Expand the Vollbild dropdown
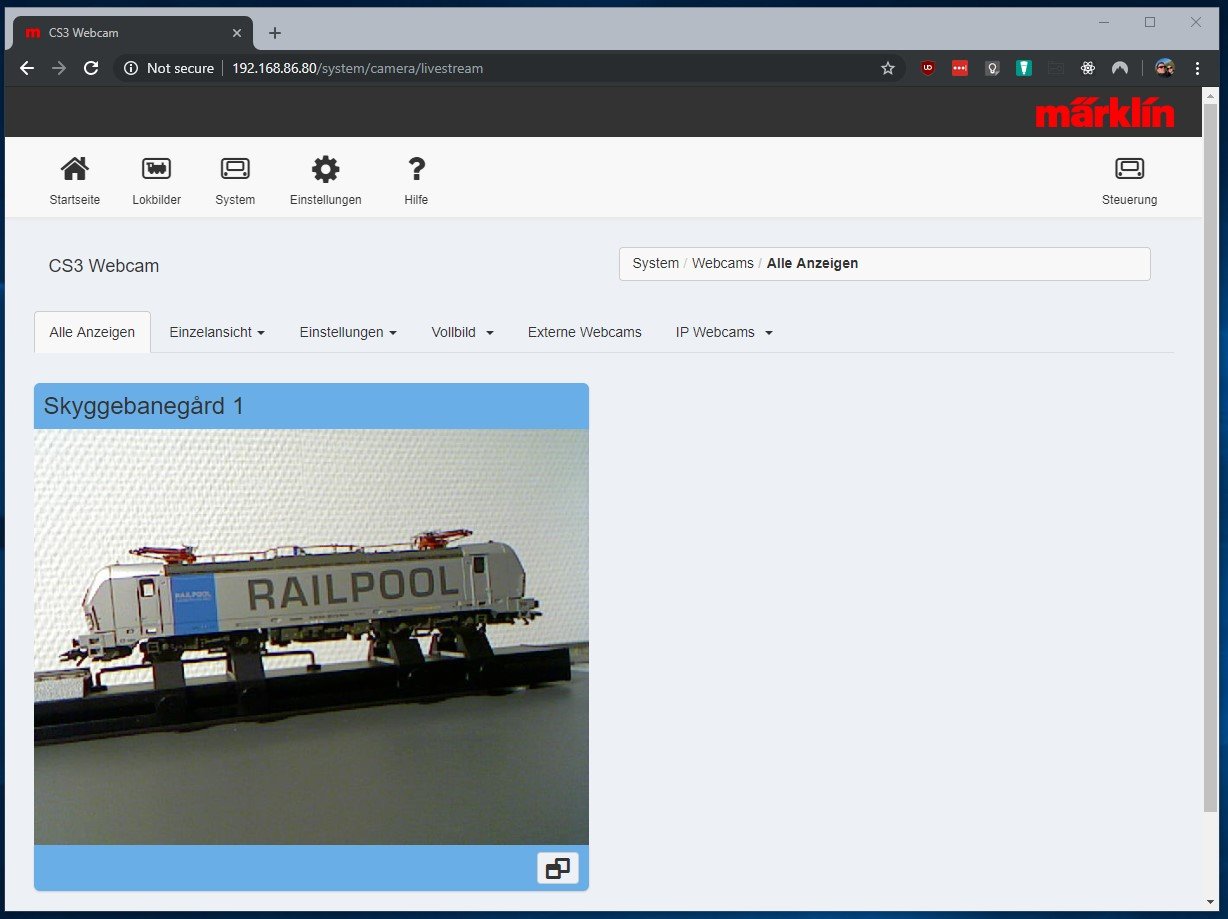 click(462, 332)
